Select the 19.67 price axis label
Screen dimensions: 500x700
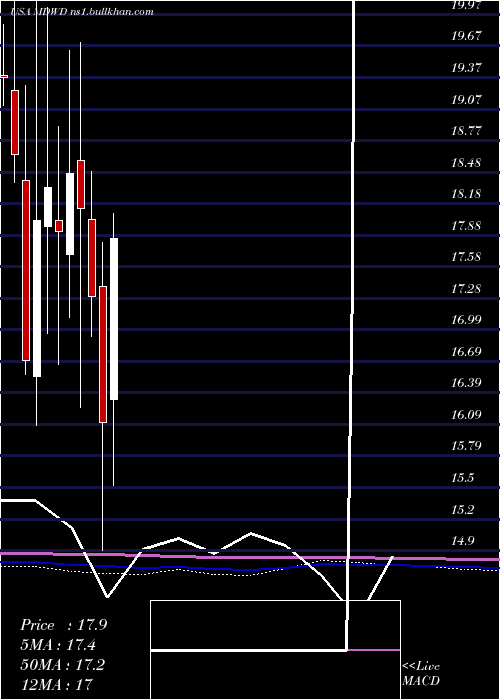point(466,36)
